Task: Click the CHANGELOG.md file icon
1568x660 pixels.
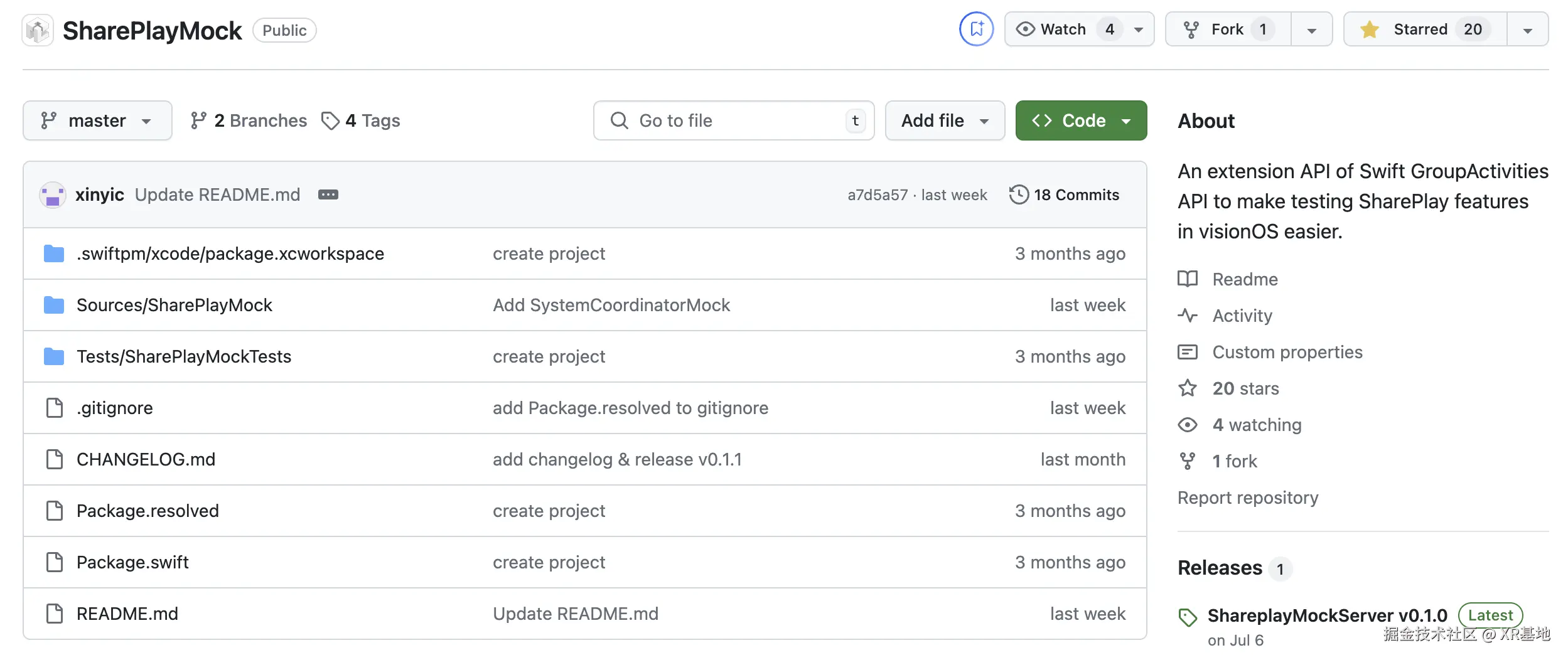Action: click(55, 460)
